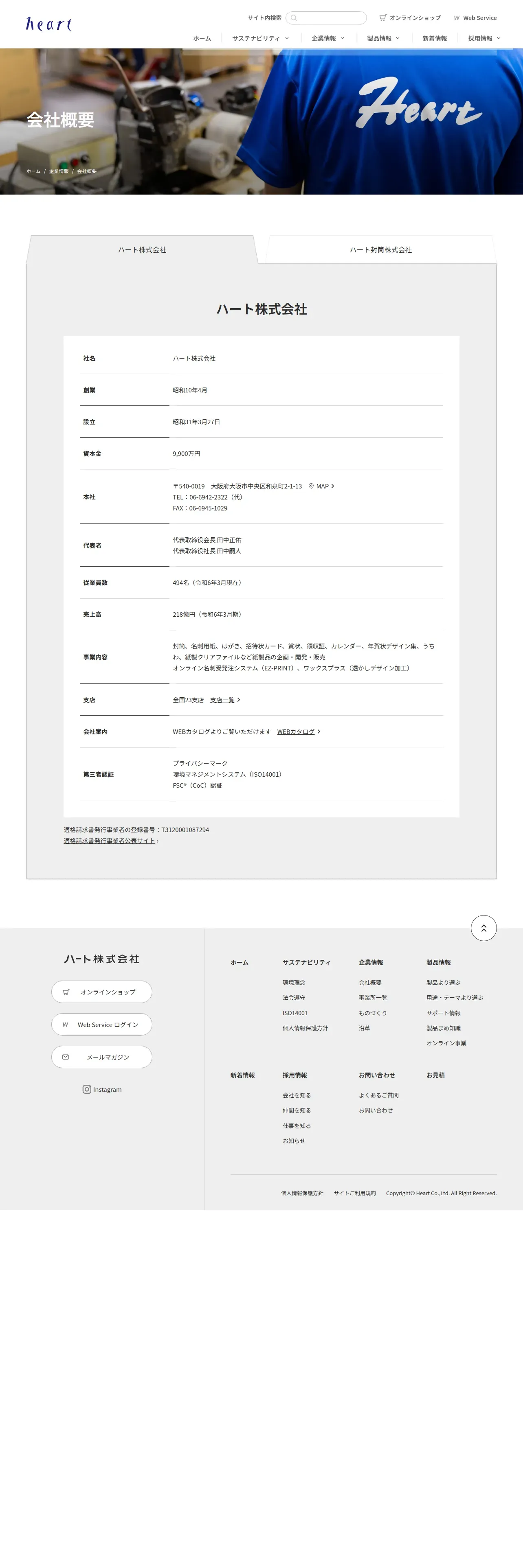This screenshot has height=1568, width=523.
Task: Open footer オンライン事業 link
Action: (x=446, y=1043)
